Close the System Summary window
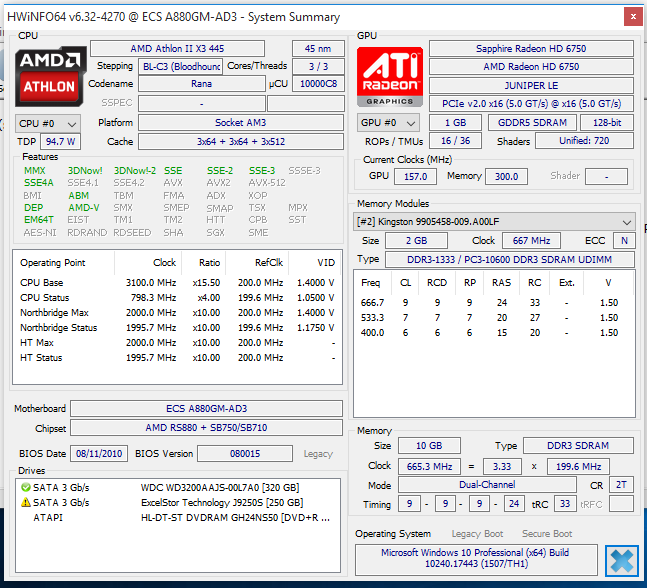The width and height of the screenshot is (647, 588). coord(633,17)
